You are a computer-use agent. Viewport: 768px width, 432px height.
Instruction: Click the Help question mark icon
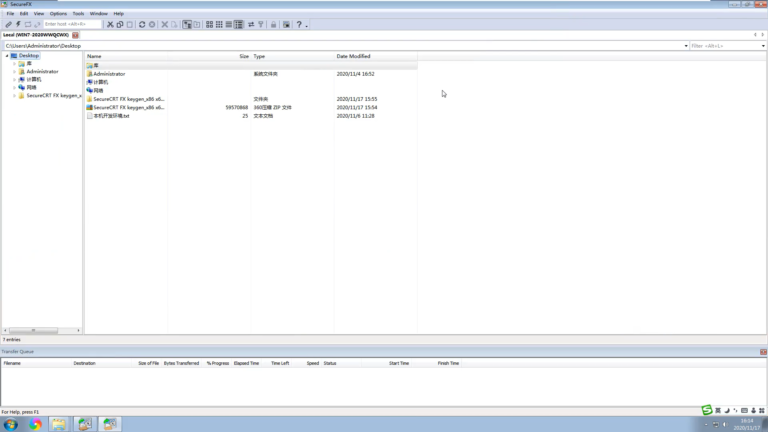tap(299, 24)
